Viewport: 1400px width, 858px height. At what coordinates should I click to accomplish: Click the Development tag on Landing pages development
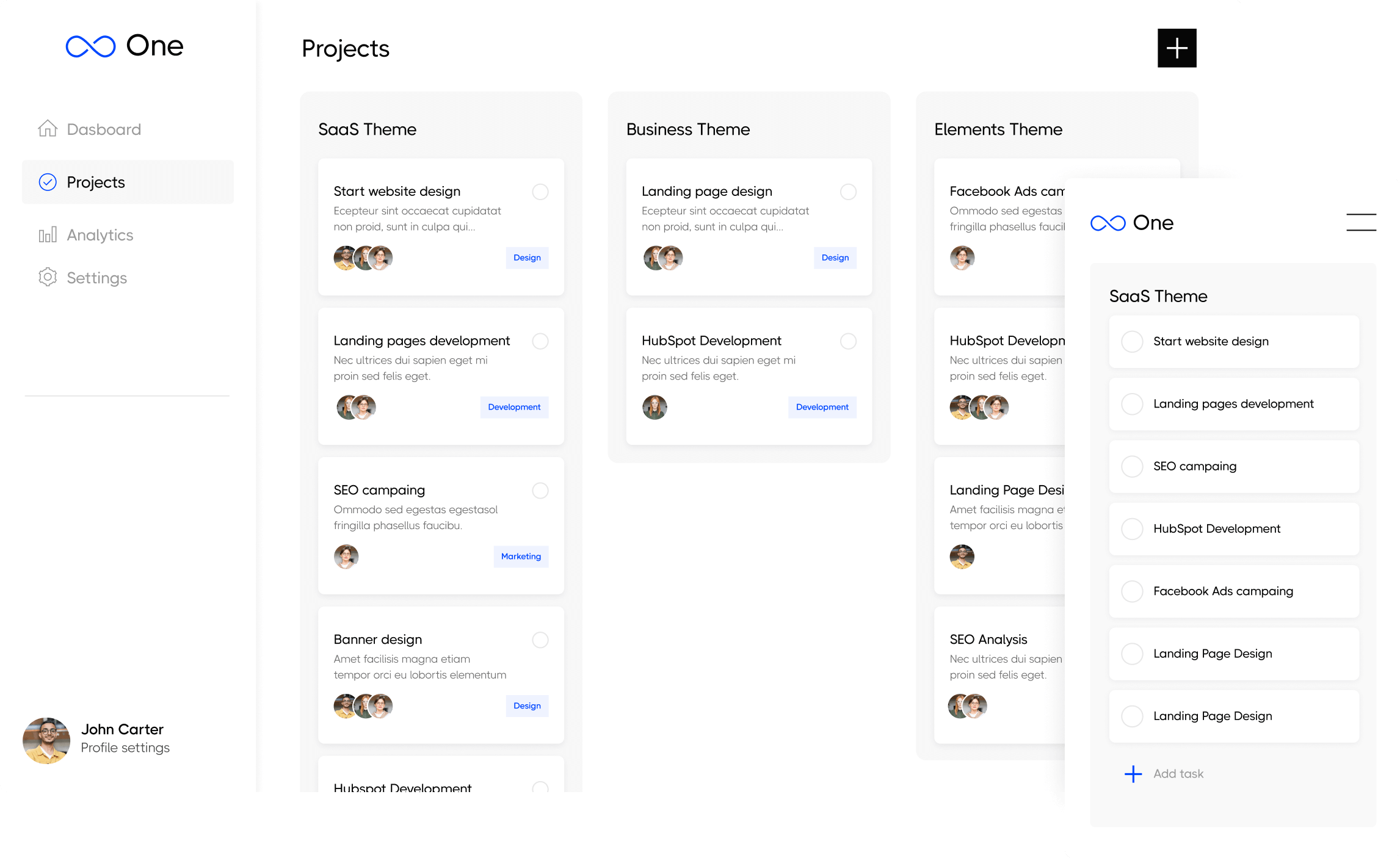pos(514,407)
